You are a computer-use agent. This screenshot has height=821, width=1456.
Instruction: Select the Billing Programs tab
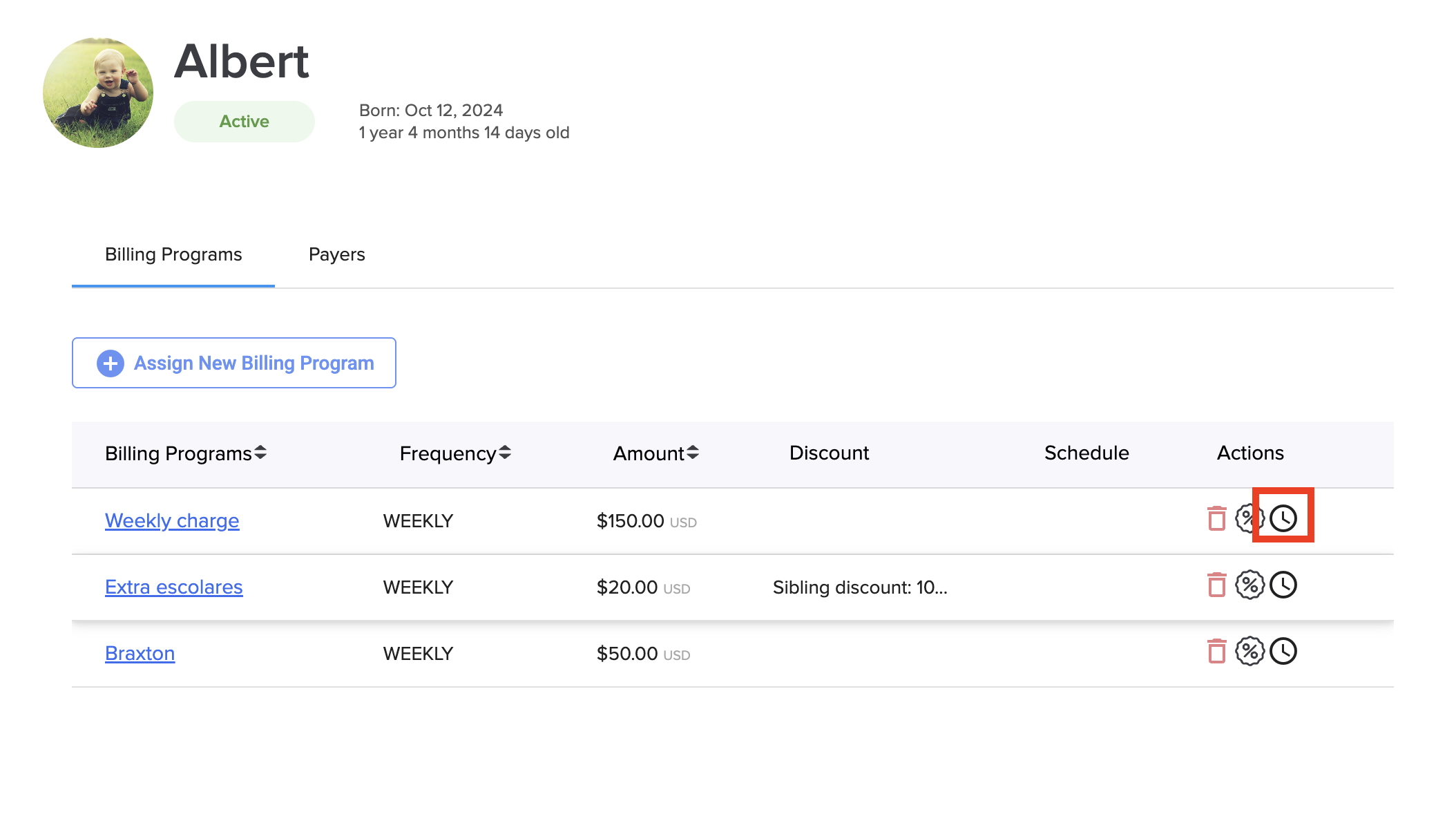(x=173, y=254)
